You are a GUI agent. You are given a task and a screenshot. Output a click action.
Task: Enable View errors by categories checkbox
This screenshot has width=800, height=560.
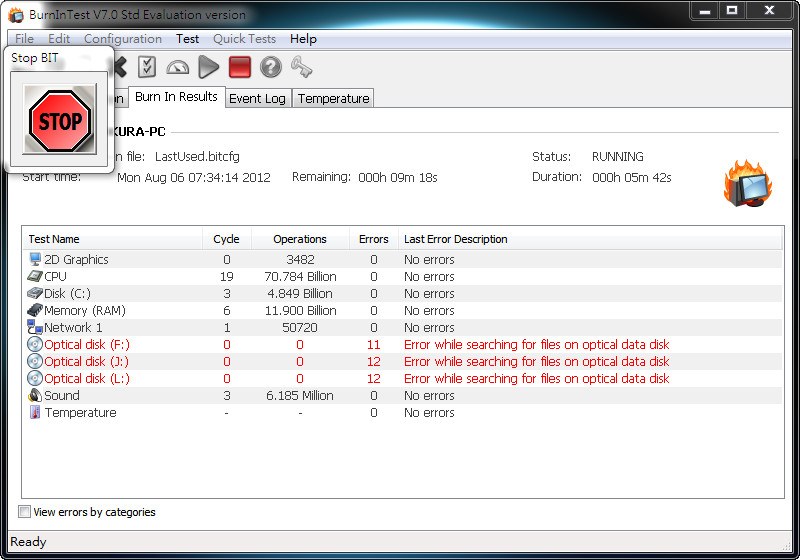tap(24, 512)
